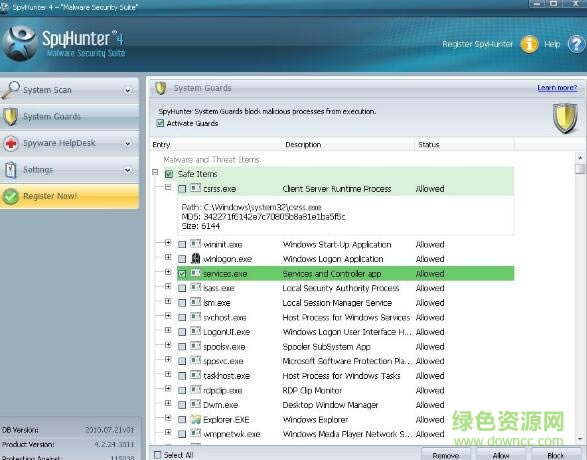
Task: Click the red cross Spyware HelpDesk icon
Action: [x=11, y=143]
